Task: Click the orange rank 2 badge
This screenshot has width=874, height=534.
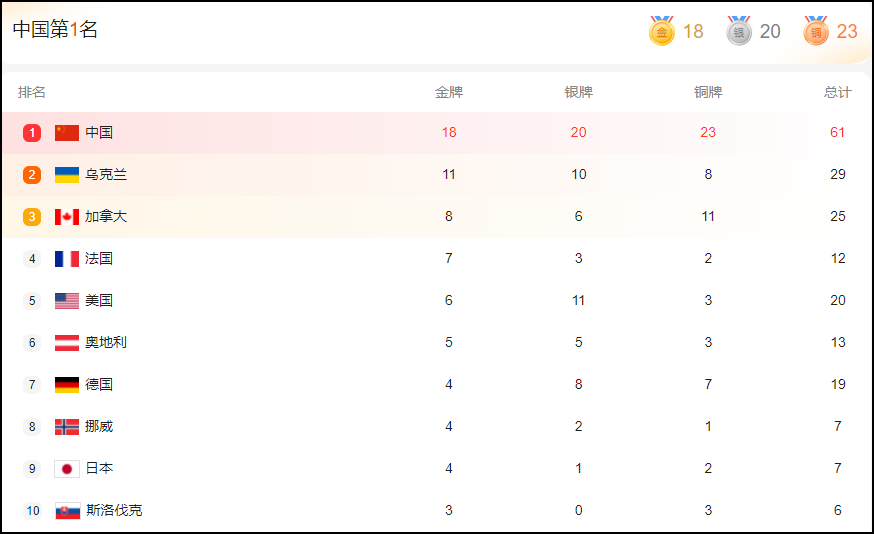Action: click(x=32, y=174)
